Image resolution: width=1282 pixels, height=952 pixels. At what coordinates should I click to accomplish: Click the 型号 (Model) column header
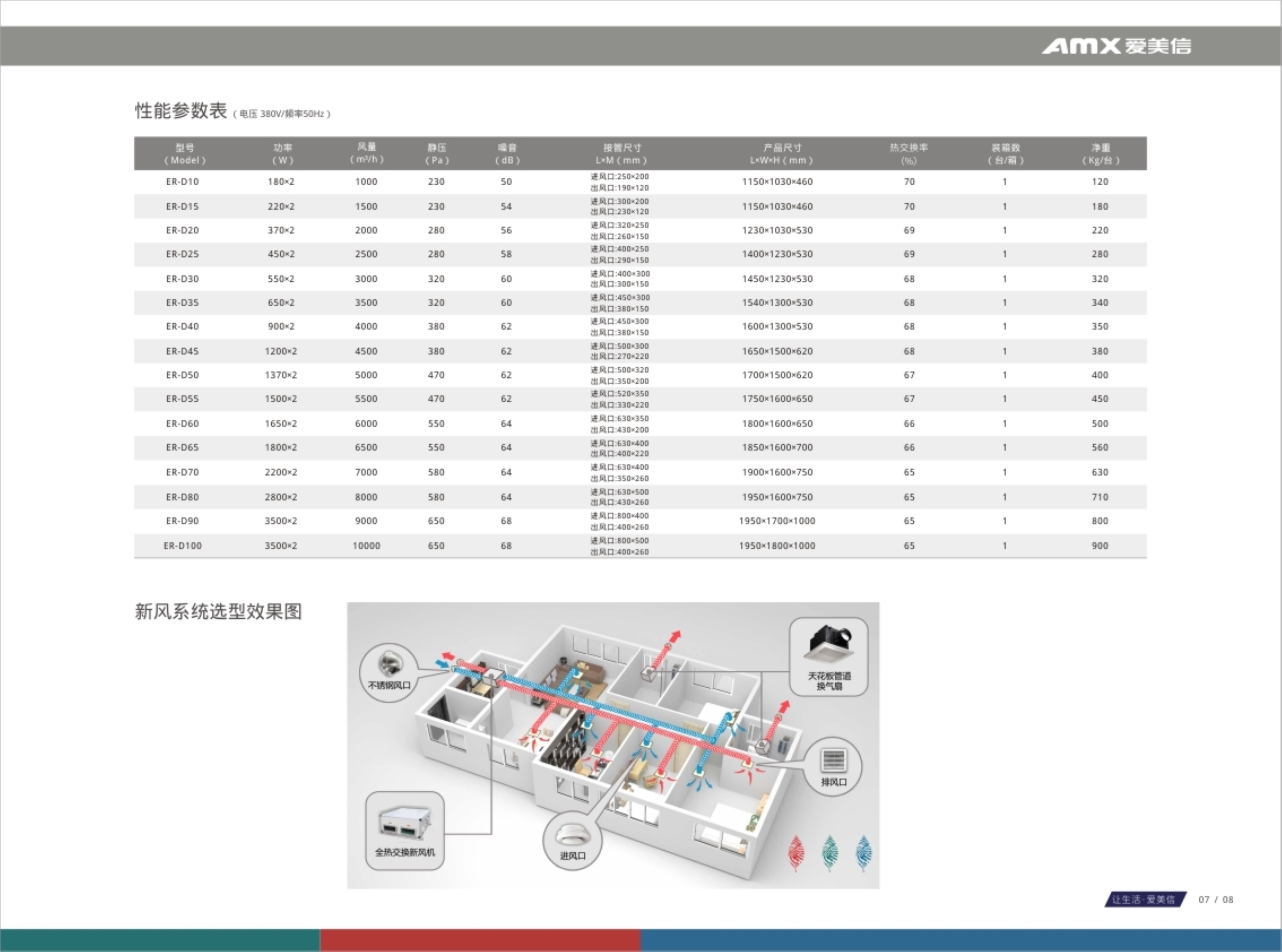184,153
